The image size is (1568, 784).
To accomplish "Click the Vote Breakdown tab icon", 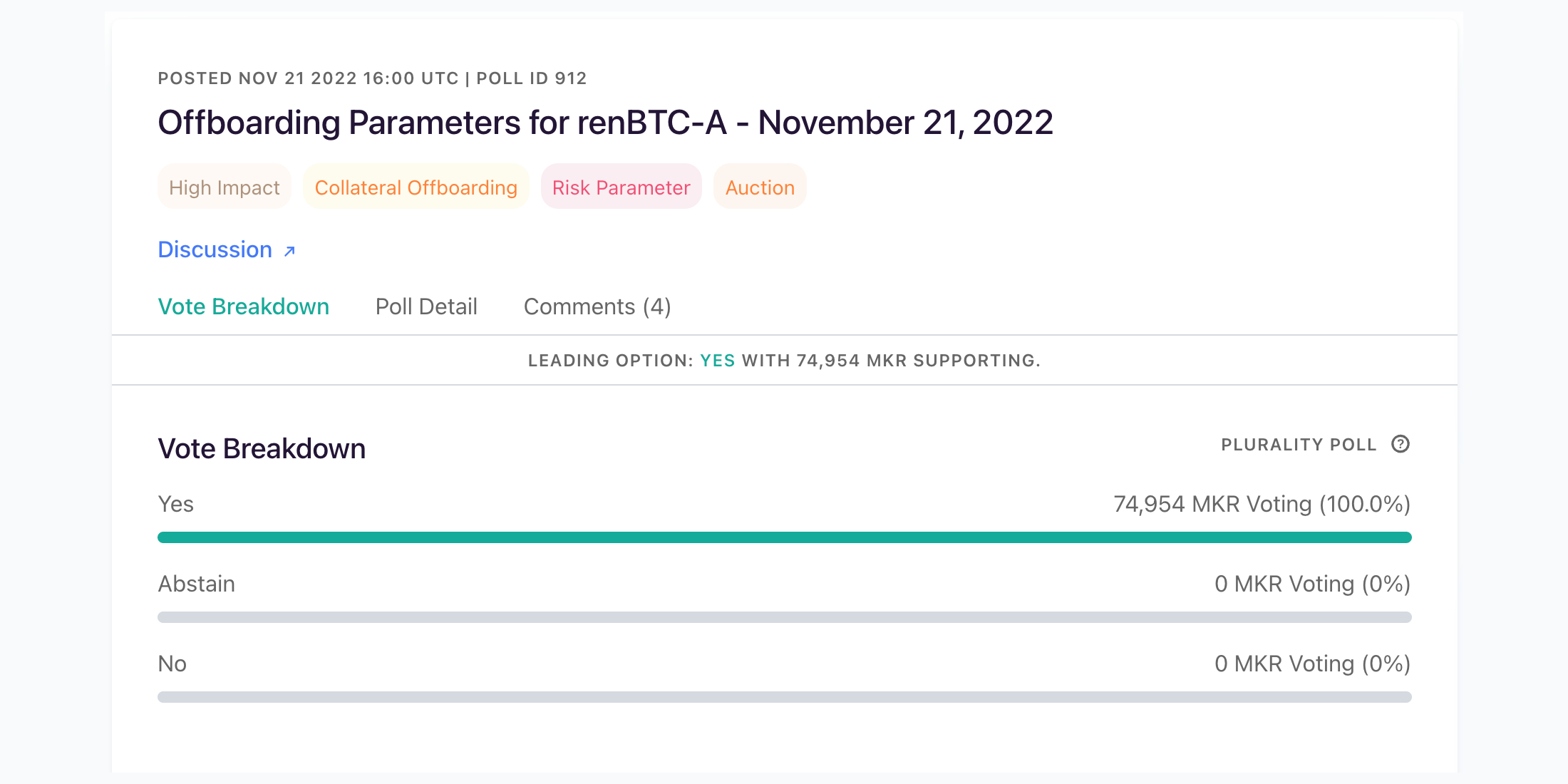I will pyautogui.click(x=243, y=307).
